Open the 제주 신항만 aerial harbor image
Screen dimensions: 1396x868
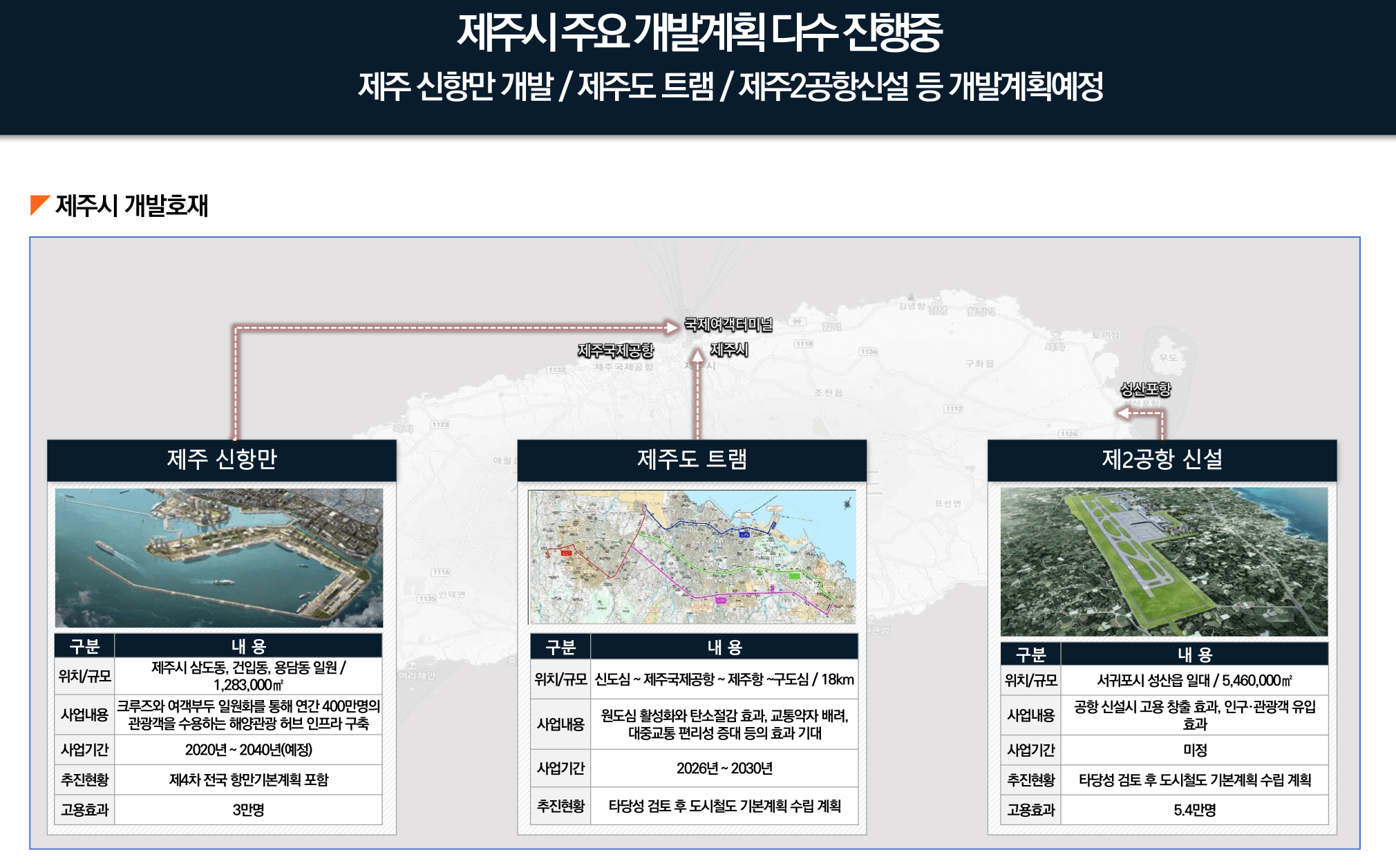218,558
